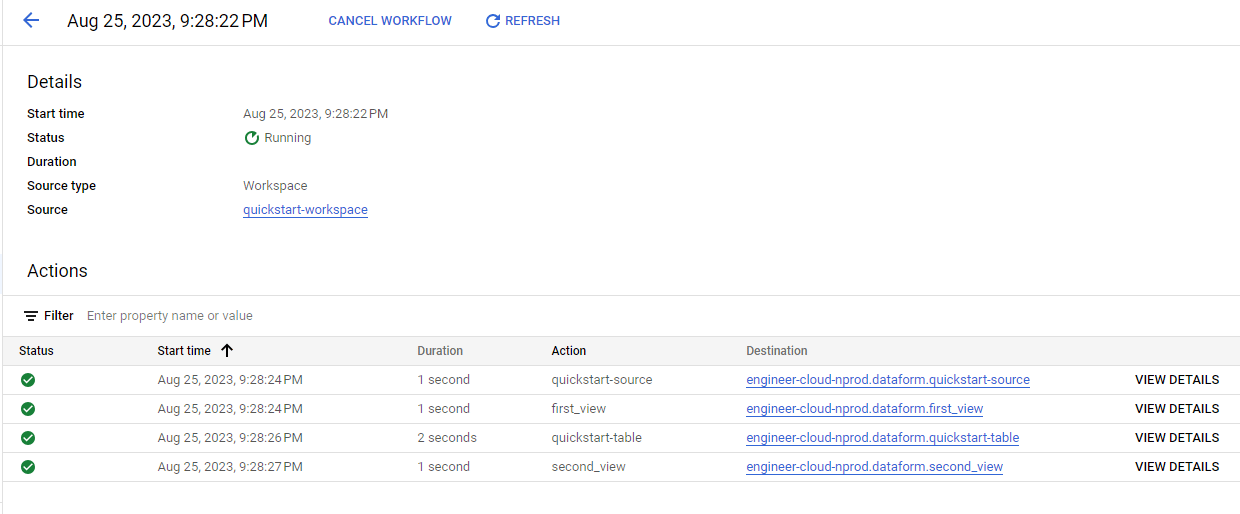This screenshot has height=514, width=1240.
Task: Cancel the running workflow
Action: pyautogui.click(x=390, y=21)
